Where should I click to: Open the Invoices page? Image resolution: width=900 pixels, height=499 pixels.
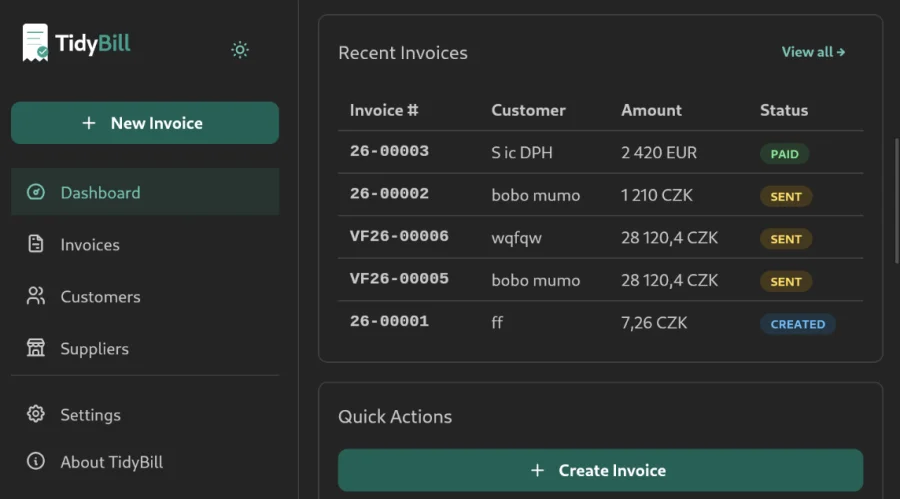(x=145, y=245)
